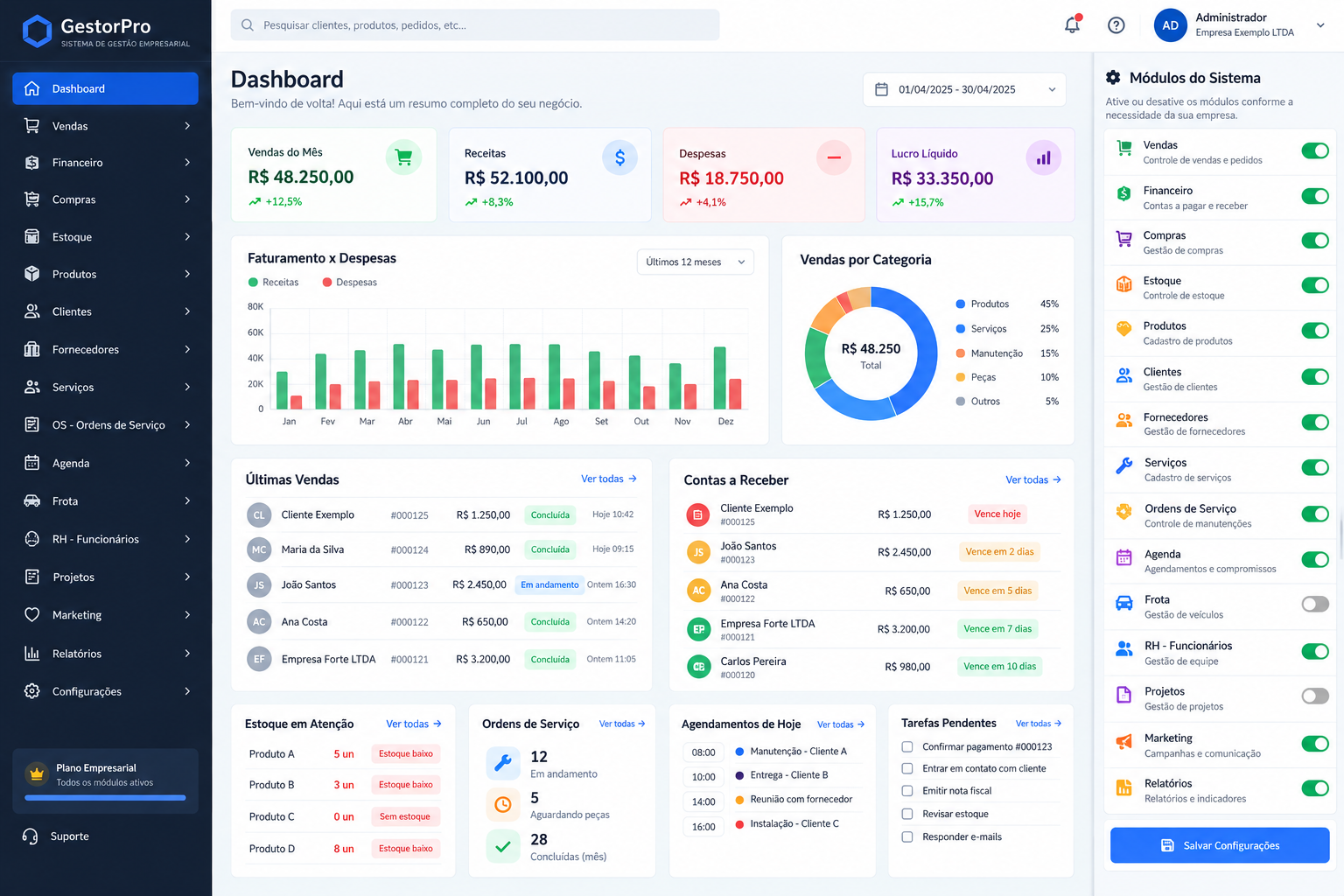This screenshot has height=896, width=1344.
Task: Click the minus icon in Despesas card
Action: tap(834, 157)
